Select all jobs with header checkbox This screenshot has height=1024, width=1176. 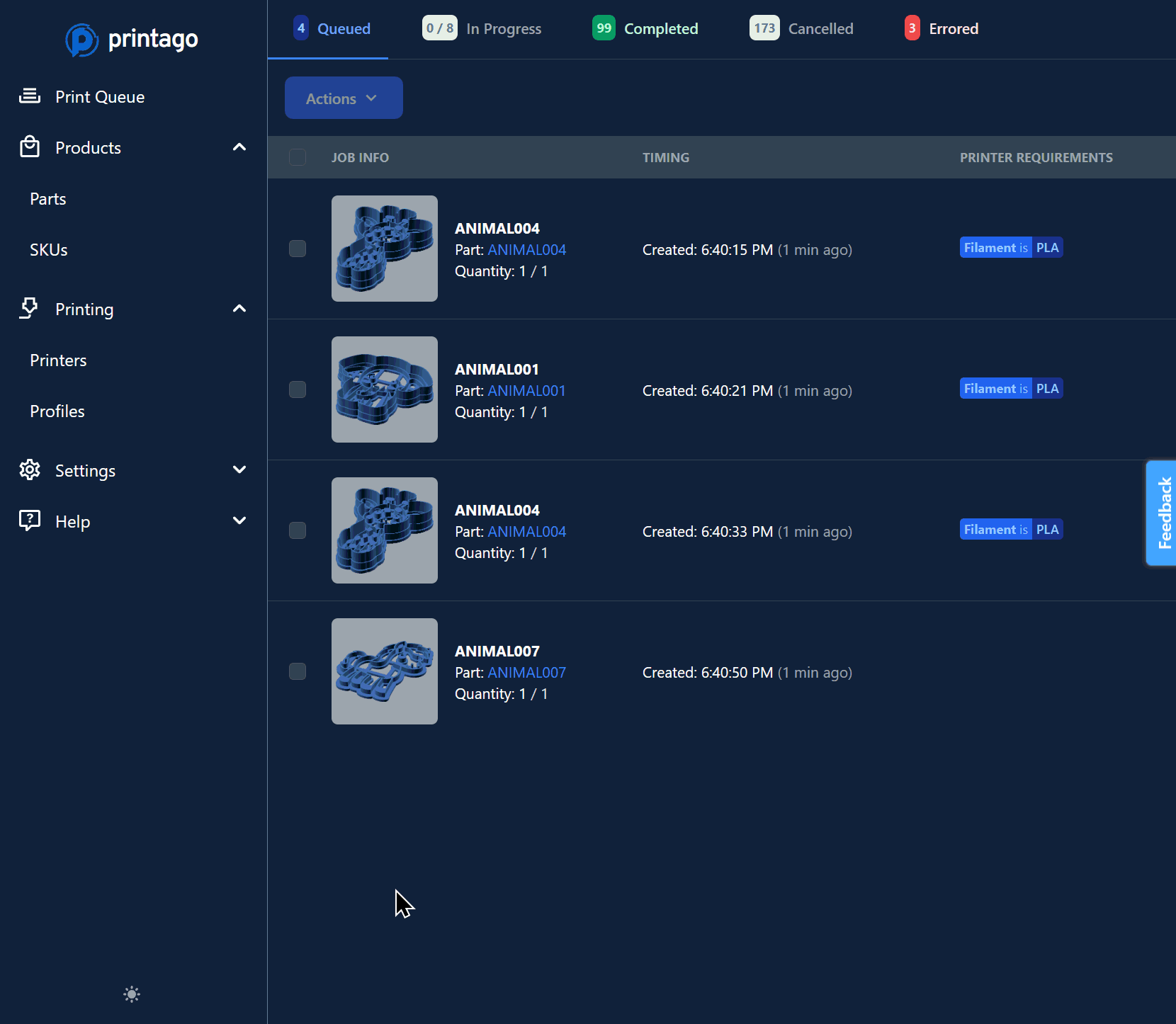coord(298,157)
